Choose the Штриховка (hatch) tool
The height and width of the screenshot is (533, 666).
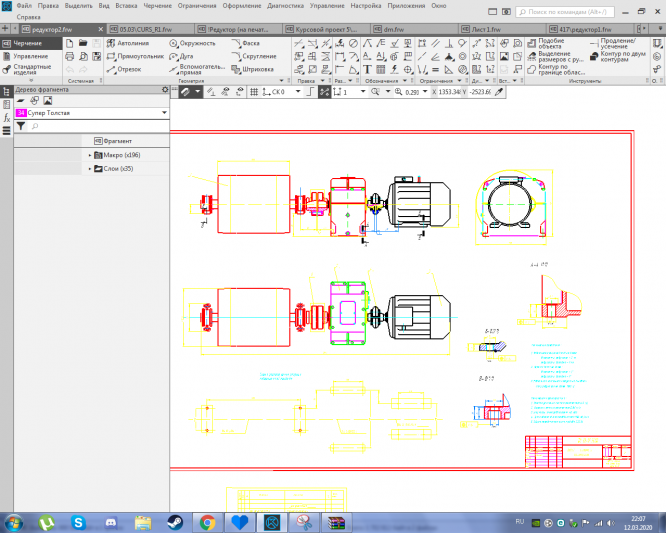tap(257, 70)
